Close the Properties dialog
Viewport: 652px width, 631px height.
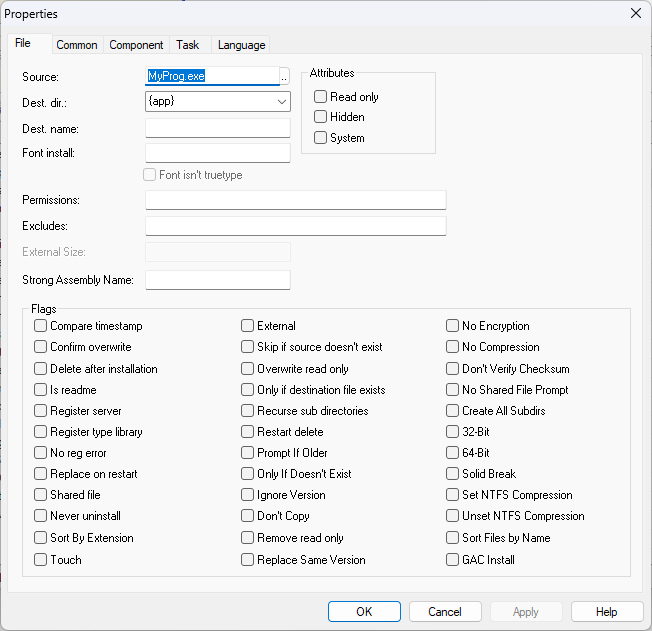tap(635, 13)
